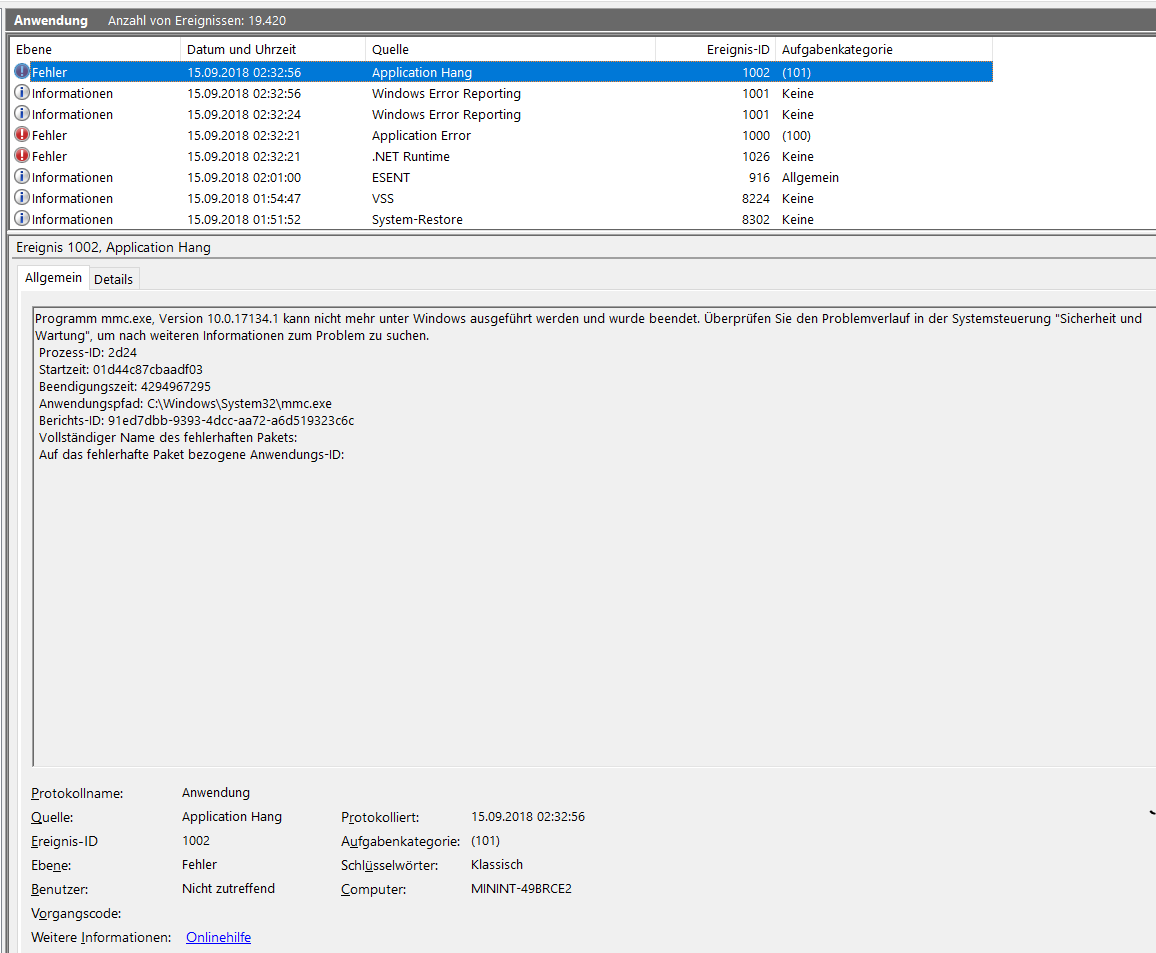1156x953 pixels.
Task: Select the Allgemein tab
Action: pos(53,278)
